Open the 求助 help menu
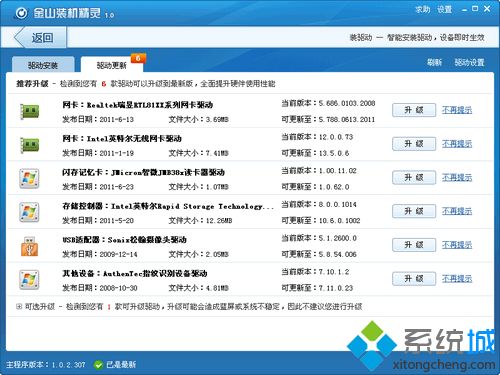The height and width of the screenshot is (375, 500). 423,9
